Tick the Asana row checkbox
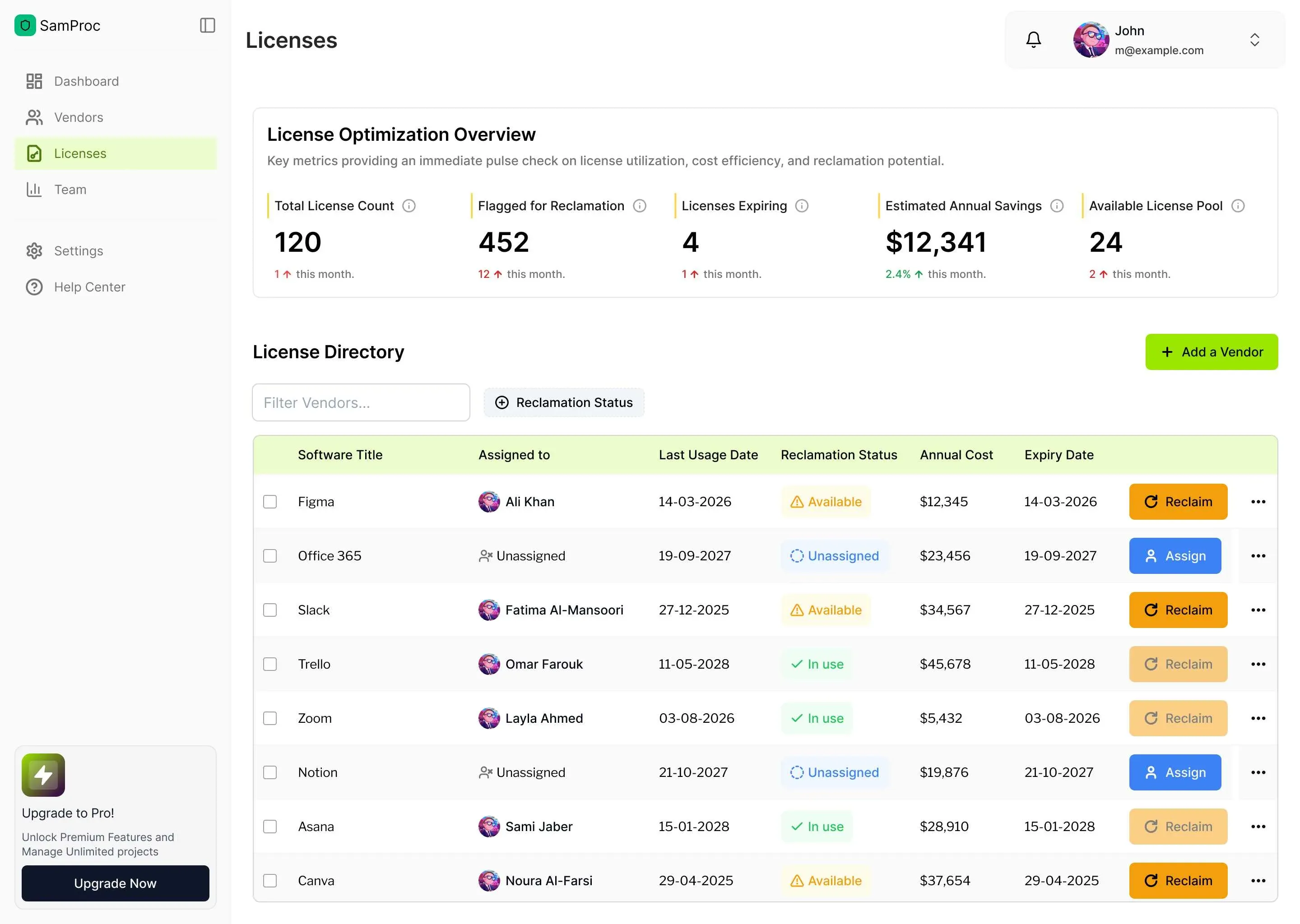Viewport: 1300px width, 924px height. click(270, 827)
